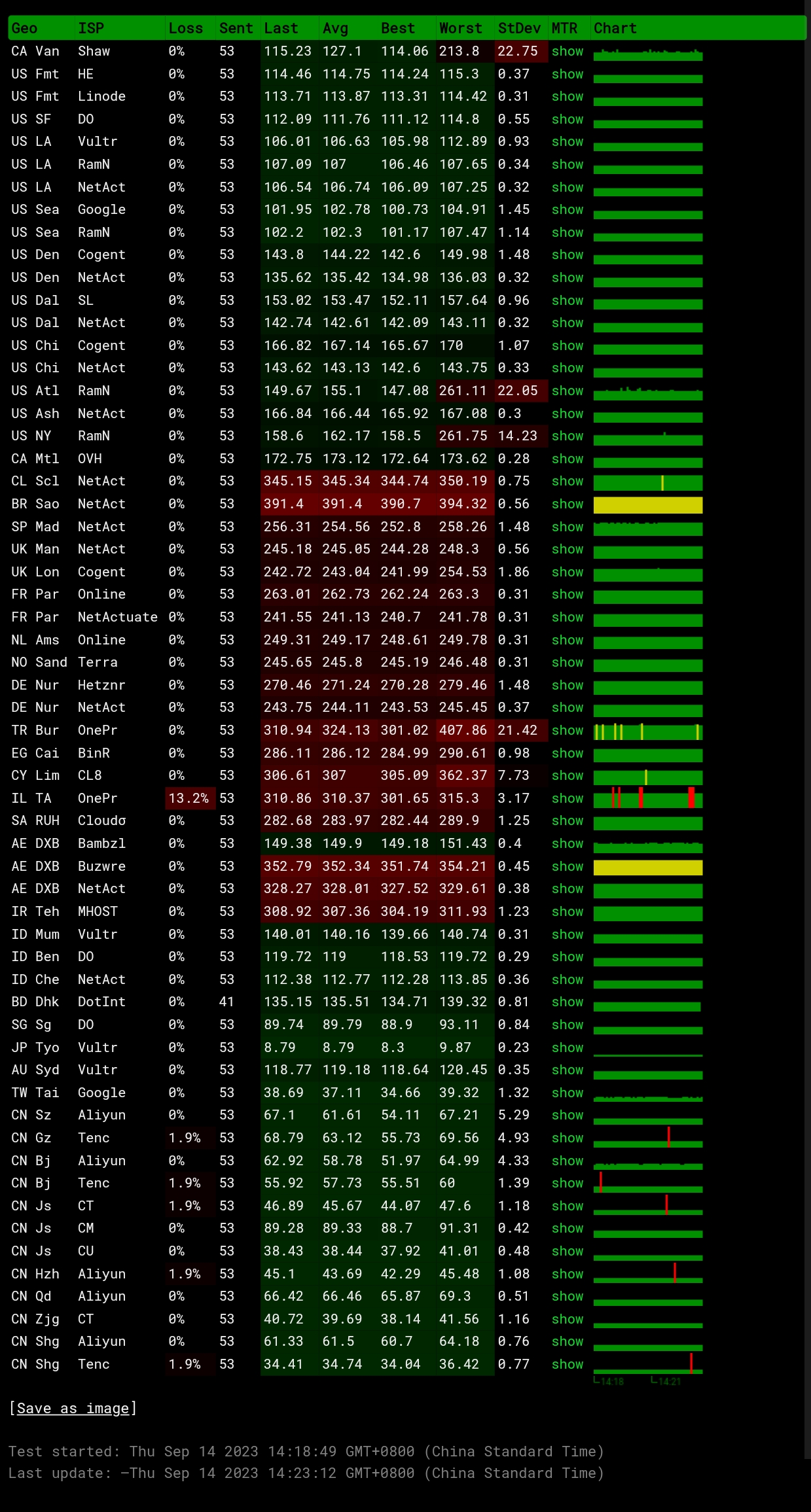
Task: Click the yellow chart bar for BR Sao
Action: pyautogui.click(x=648, y=505)
